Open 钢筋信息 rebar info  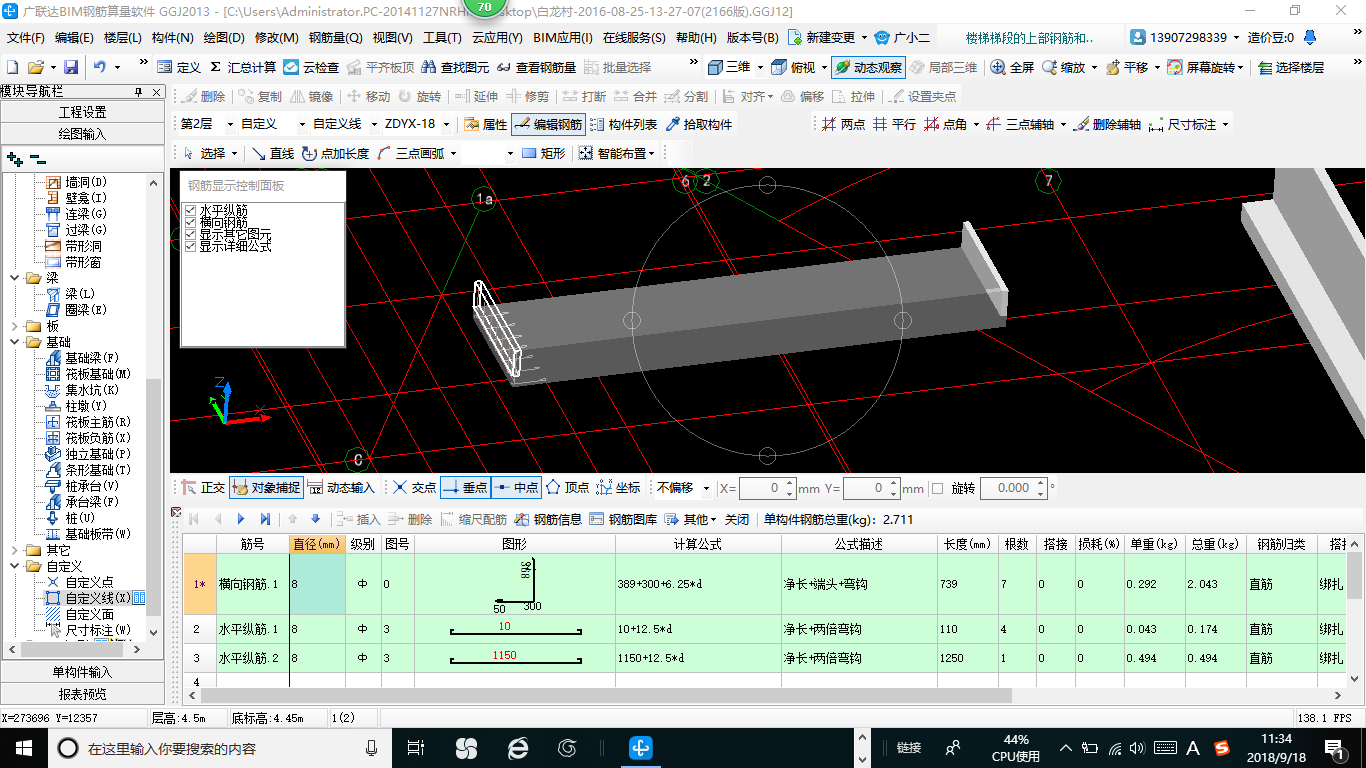coord(548,519)
